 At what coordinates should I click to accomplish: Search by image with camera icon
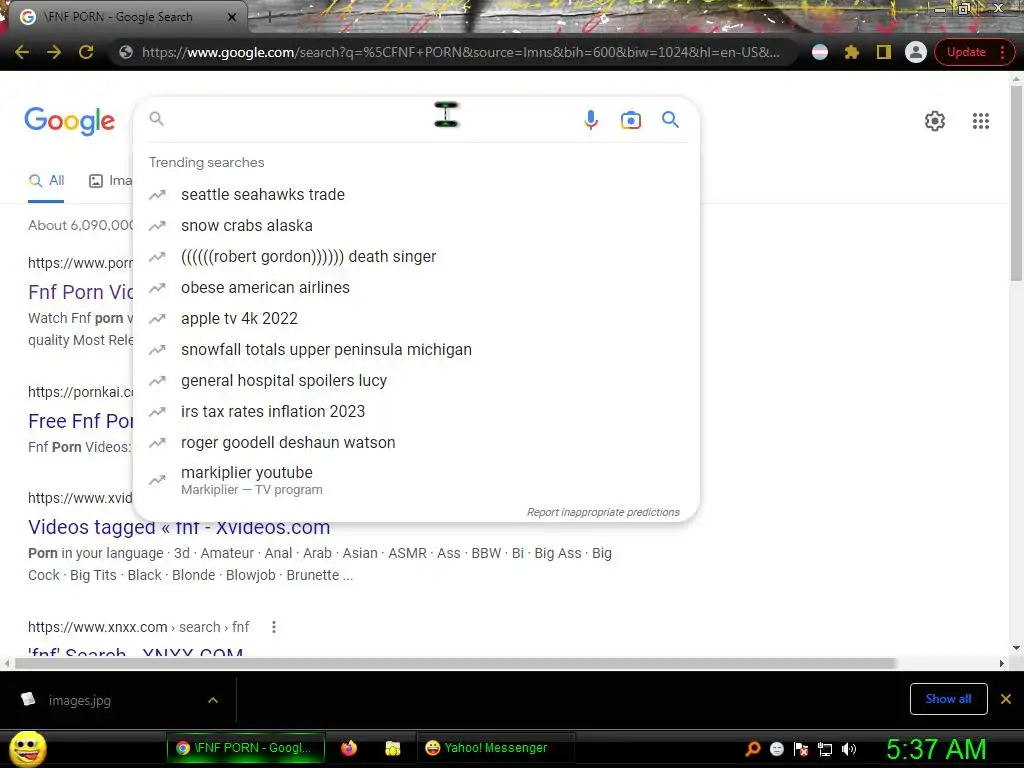pyautogui.click(x=630, y=120)
